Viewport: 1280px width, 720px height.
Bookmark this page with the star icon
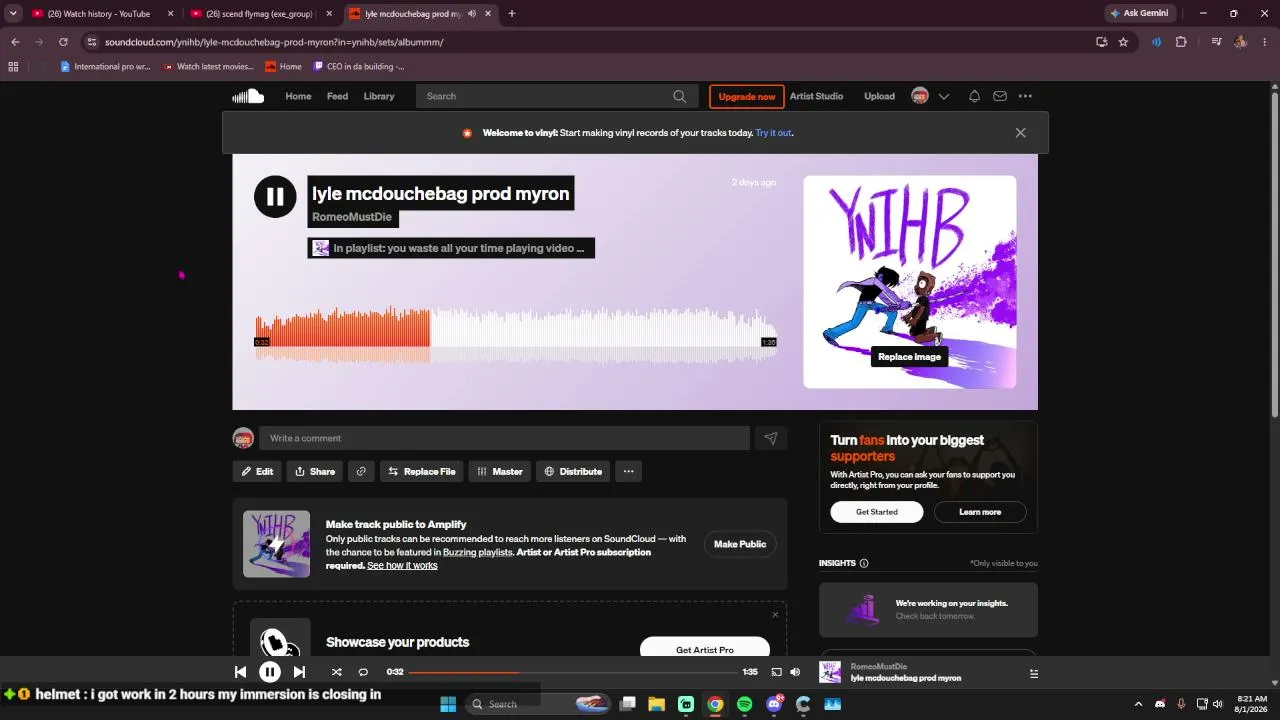click(x=1124, y=42)
